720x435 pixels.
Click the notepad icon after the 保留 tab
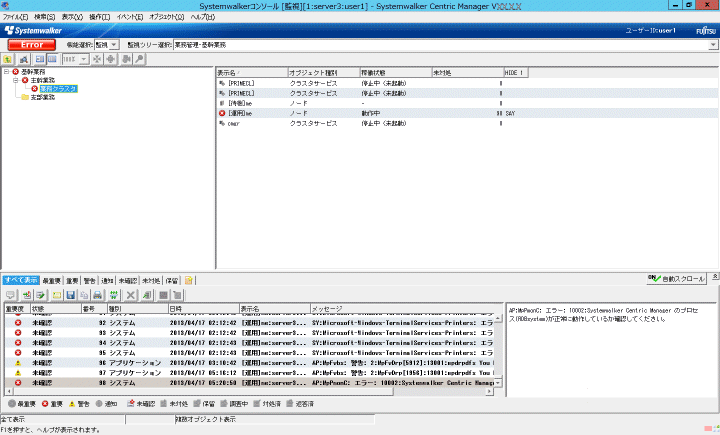(189, 280)
